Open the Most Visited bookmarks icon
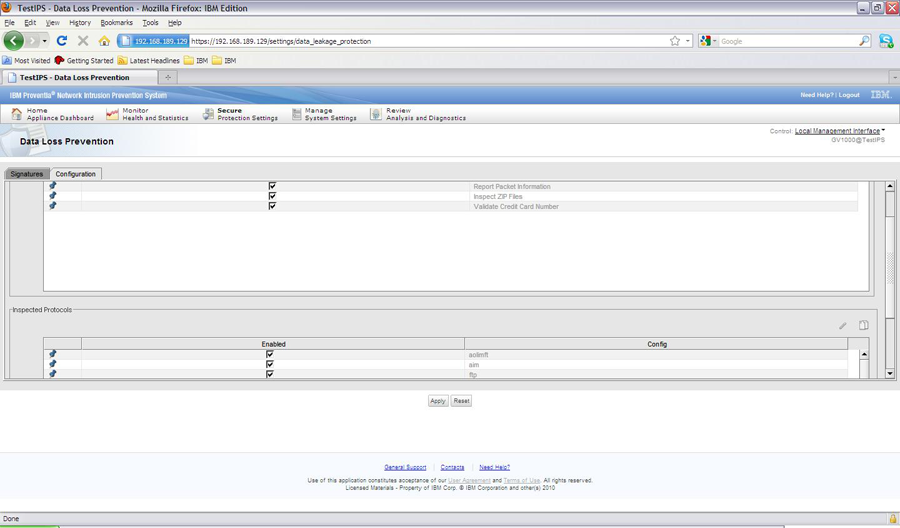 7,60
